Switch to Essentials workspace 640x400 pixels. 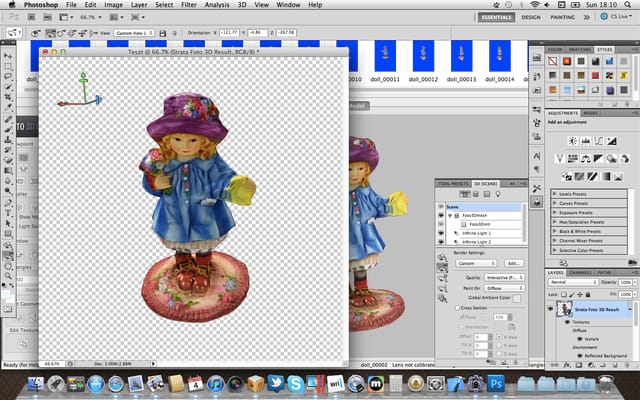(496, 17)
